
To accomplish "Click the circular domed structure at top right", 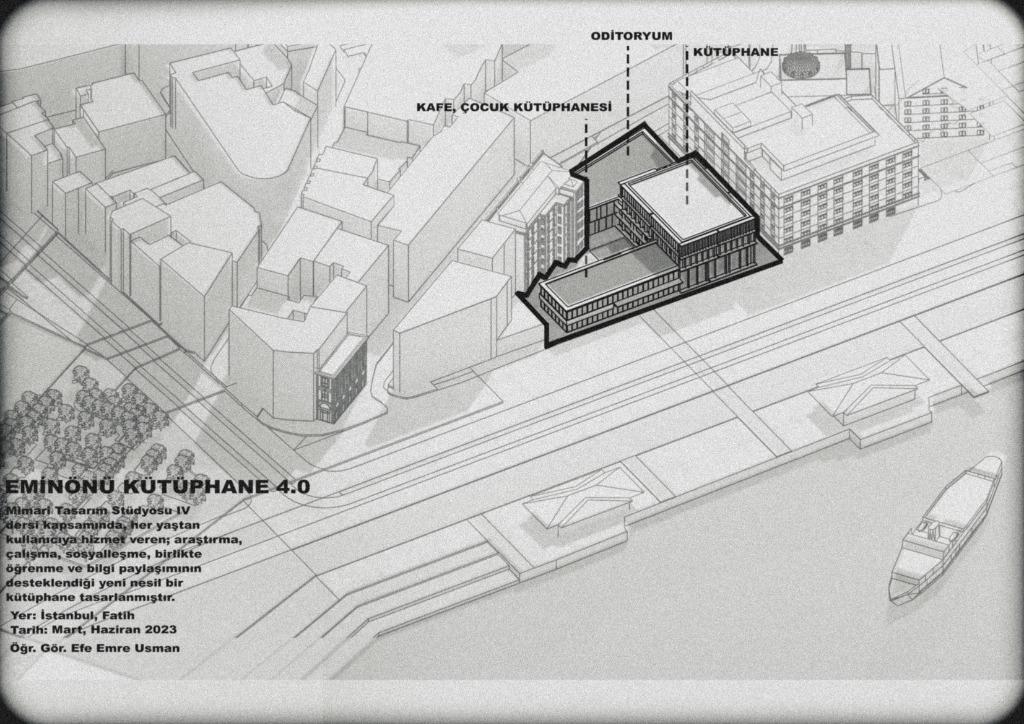I will click(799, 65).
